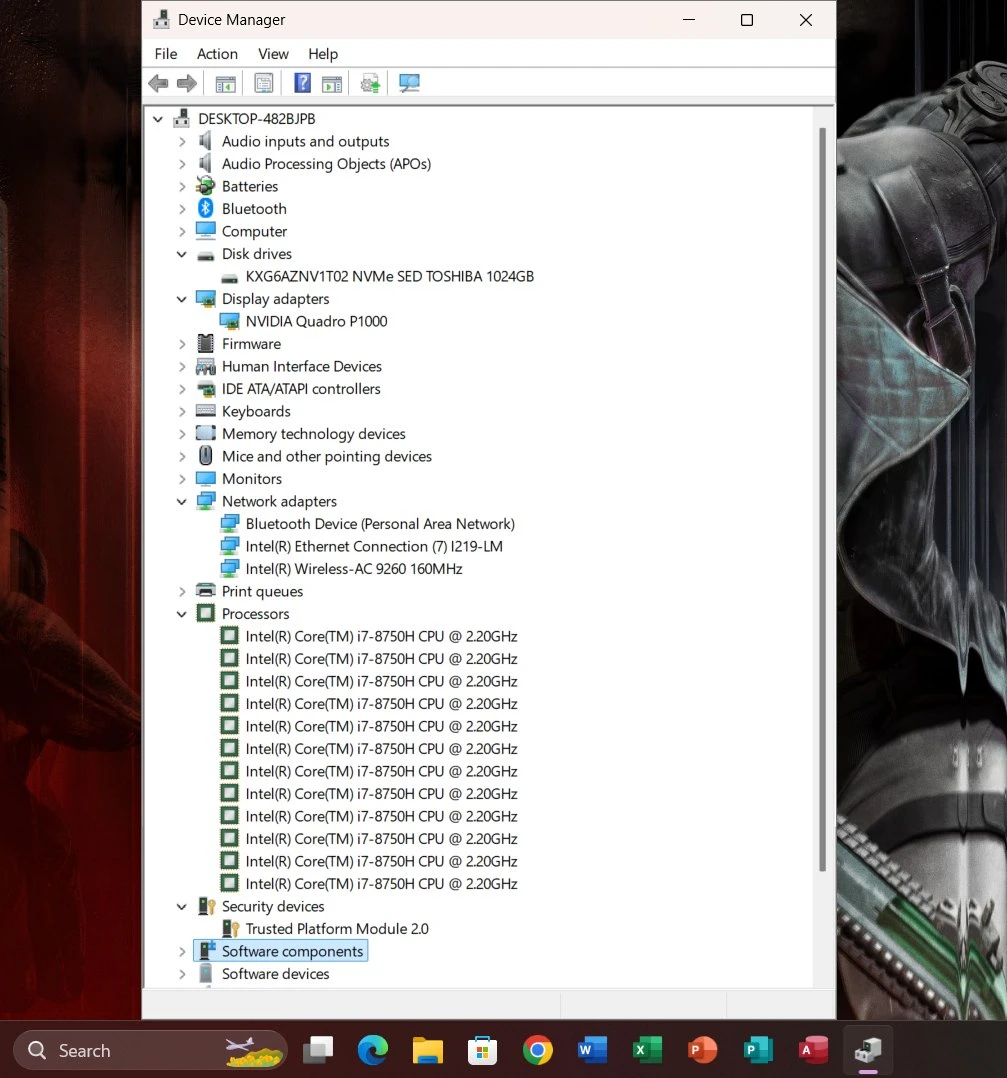The width and height of the screenshot is (1007, 1078).
Task: Select the TOSHIBA 1024GB NVMe disk drive
Action: tap(389, 276)
